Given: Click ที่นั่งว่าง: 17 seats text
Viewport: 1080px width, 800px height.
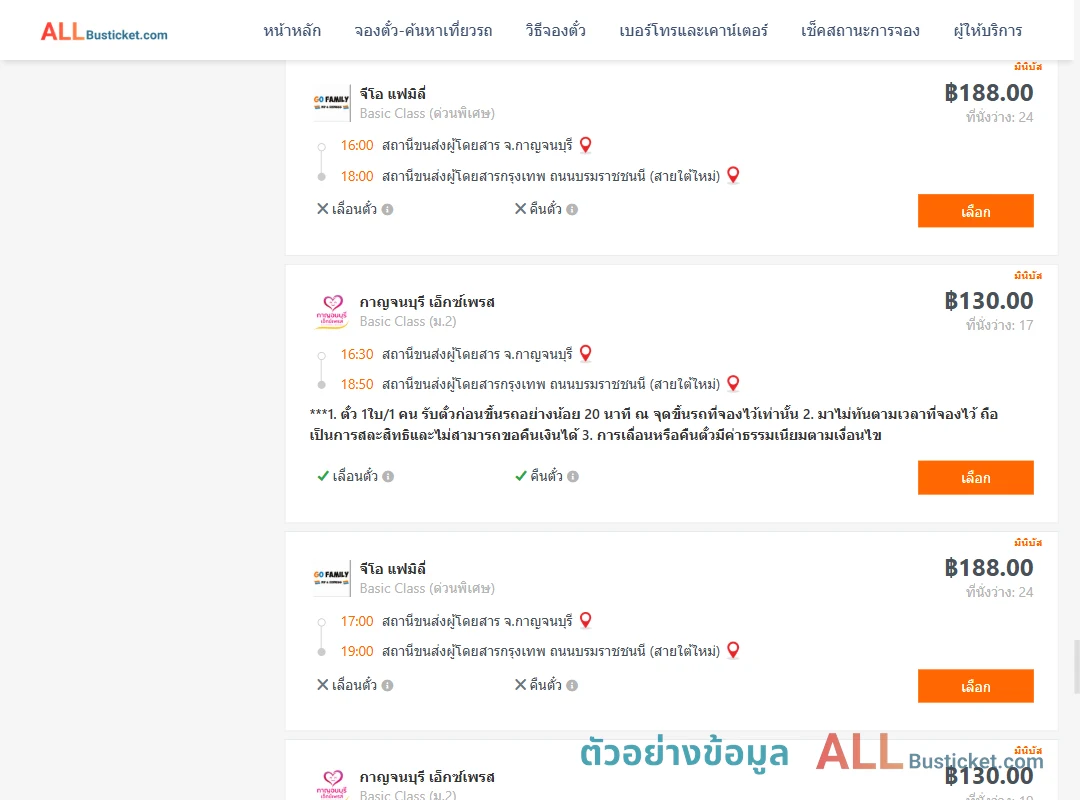Looking at the screenshot, I should (x=999, y=325).
